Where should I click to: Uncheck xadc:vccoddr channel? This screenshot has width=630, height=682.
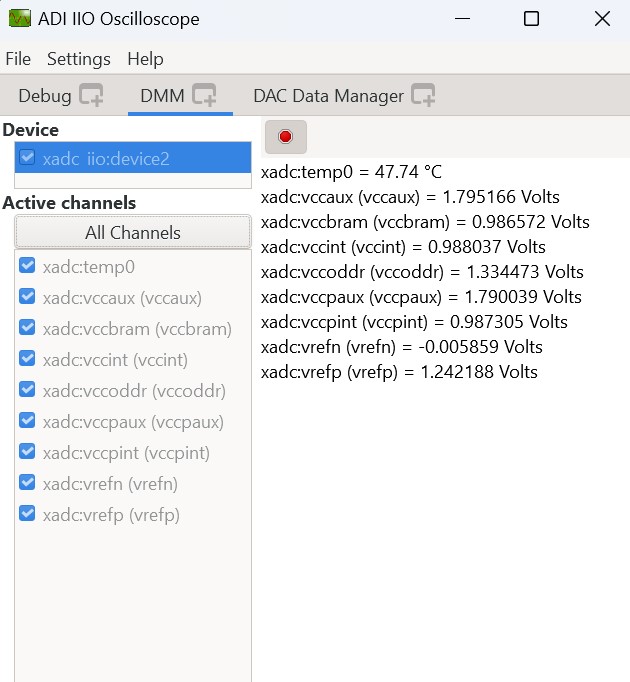(x=27, y=389)
